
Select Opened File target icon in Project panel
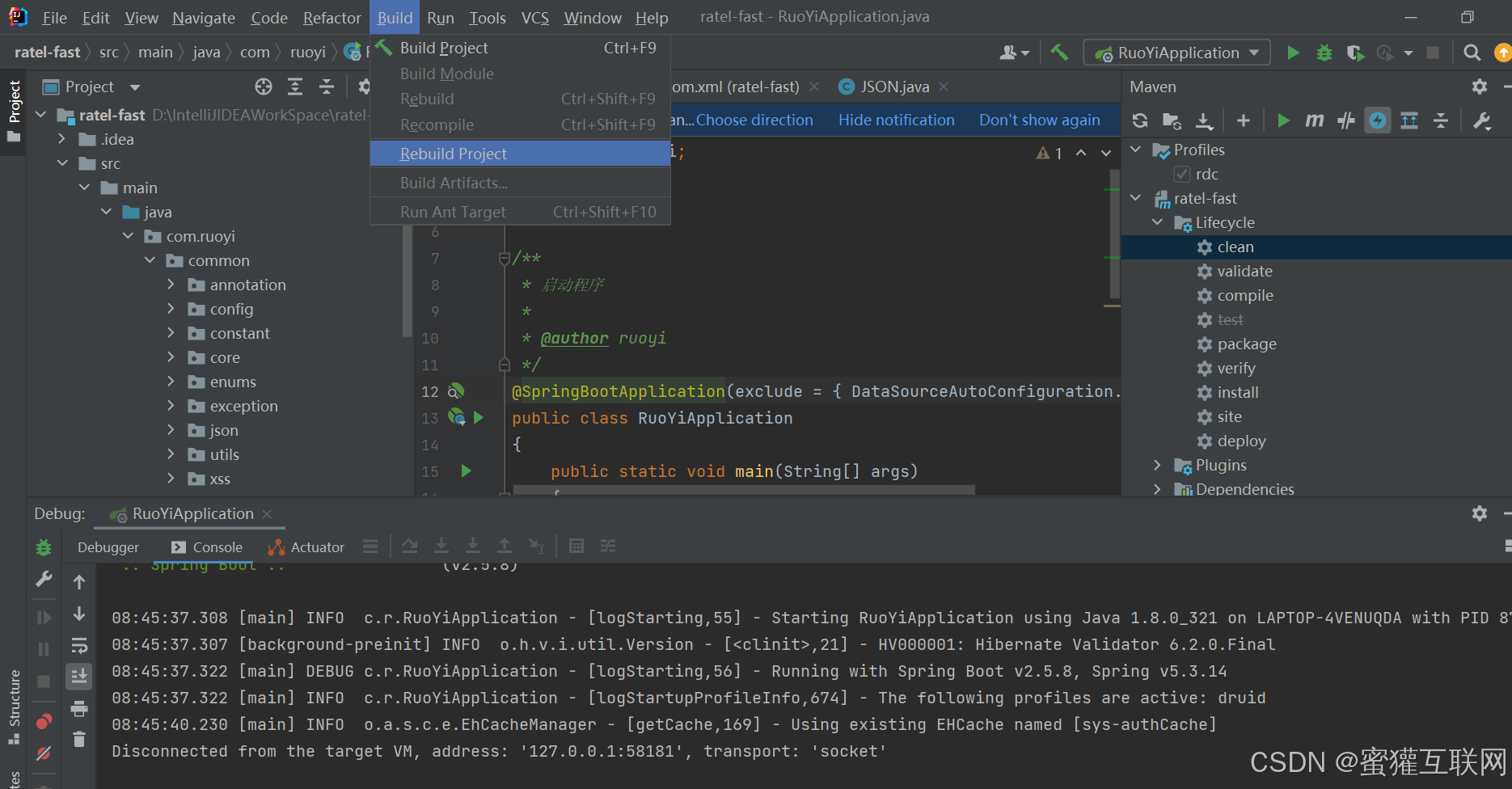(264, 86)
